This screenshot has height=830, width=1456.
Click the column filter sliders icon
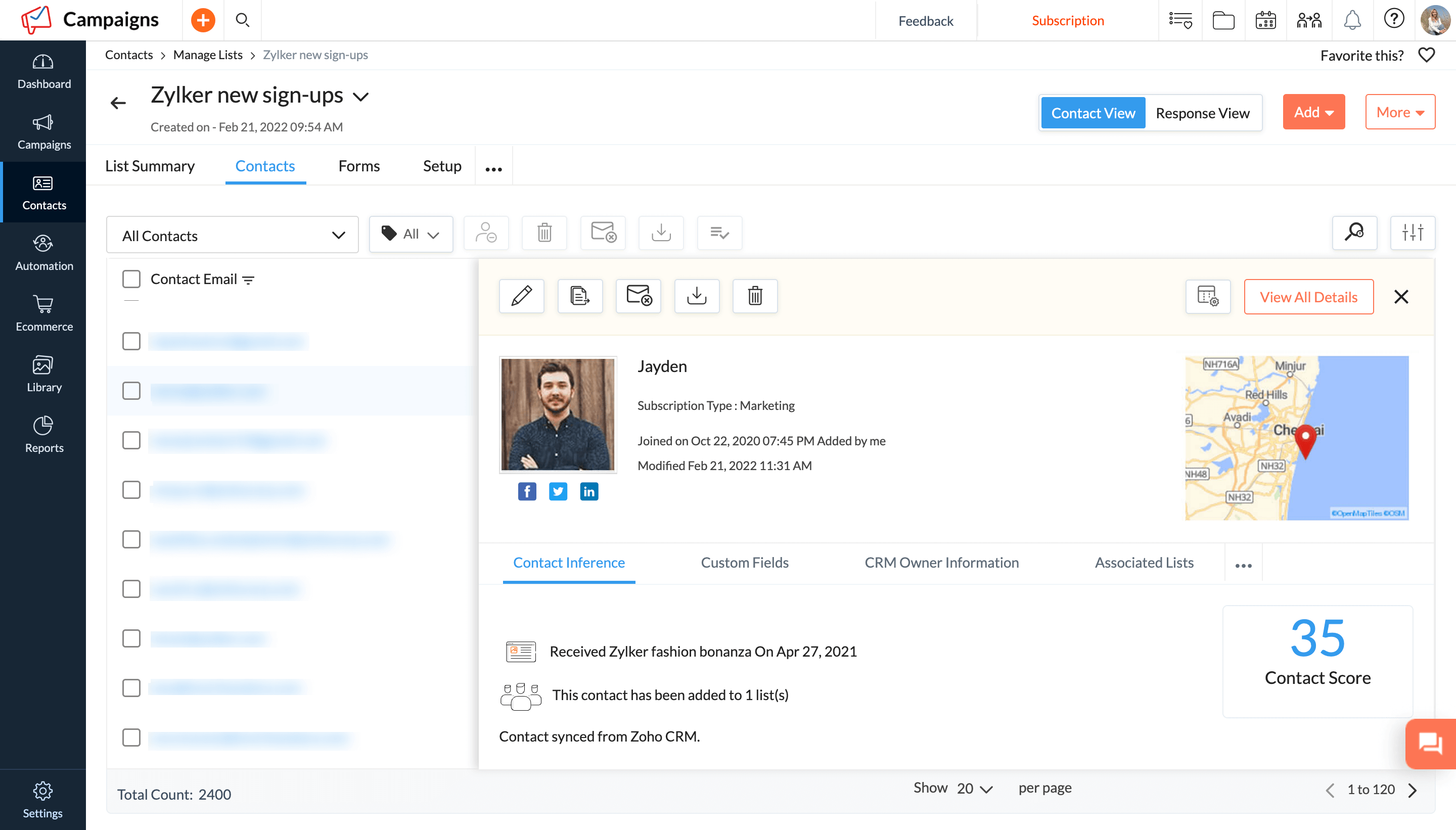coord(1412,233)
